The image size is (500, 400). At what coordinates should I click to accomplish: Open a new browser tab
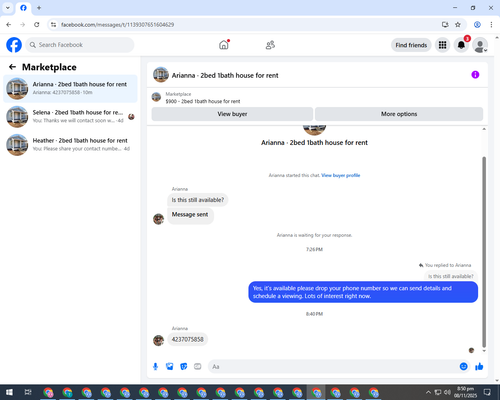point(39,8)
